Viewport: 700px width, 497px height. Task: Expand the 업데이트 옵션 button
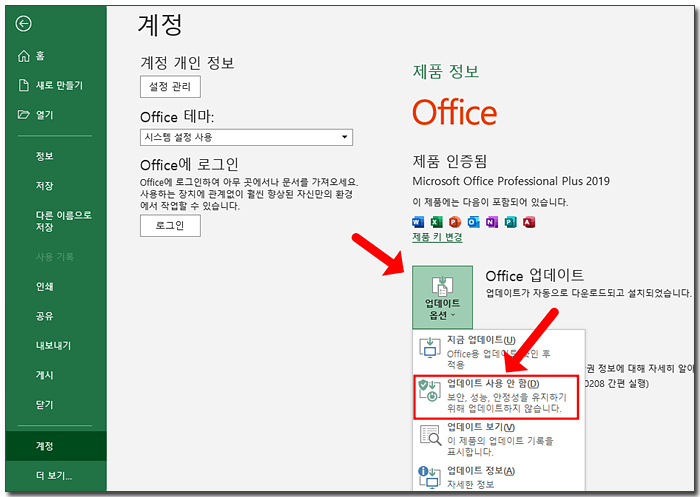click(442, 297)
